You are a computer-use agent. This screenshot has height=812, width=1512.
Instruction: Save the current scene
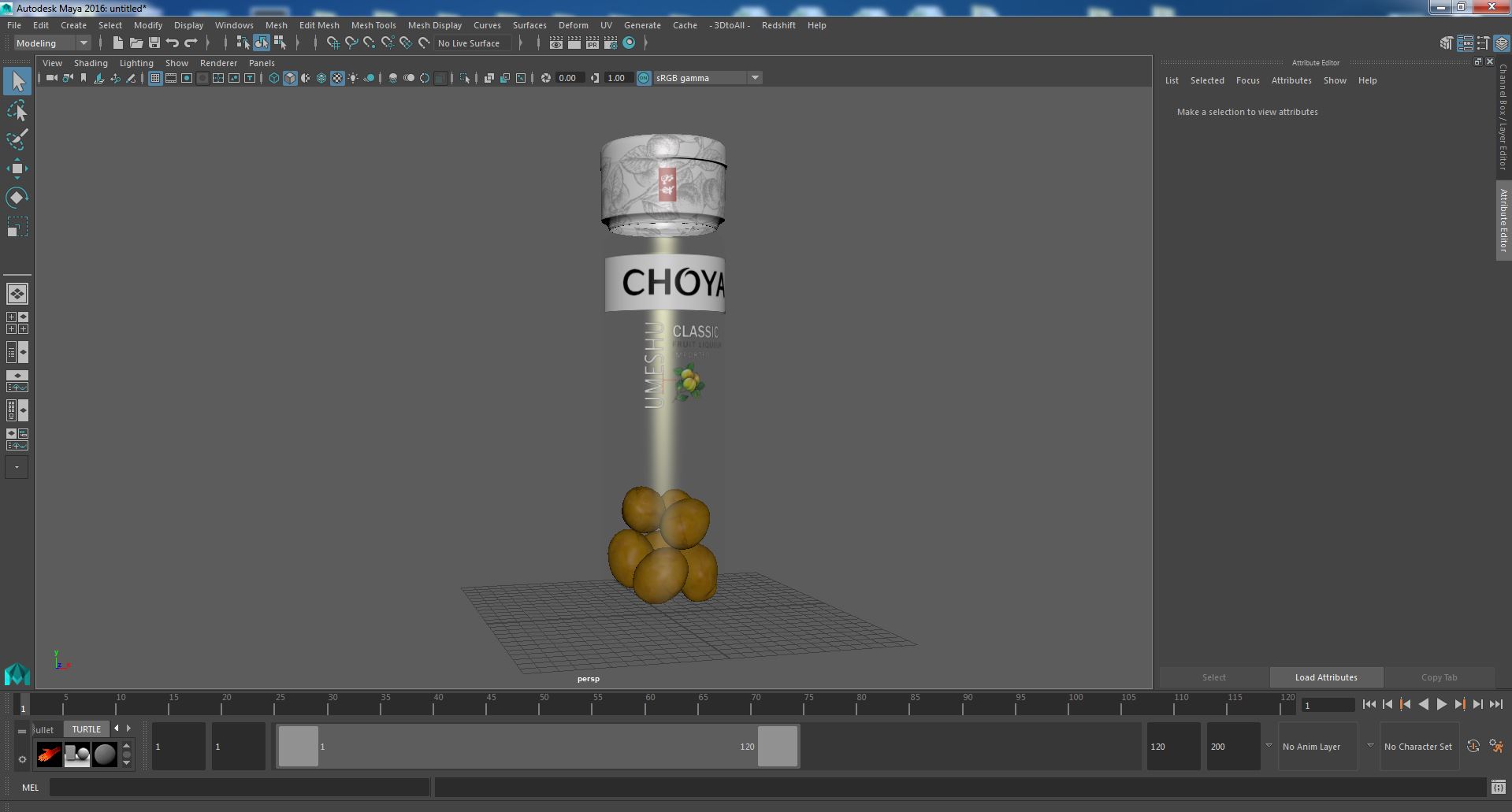click(154, 43)
